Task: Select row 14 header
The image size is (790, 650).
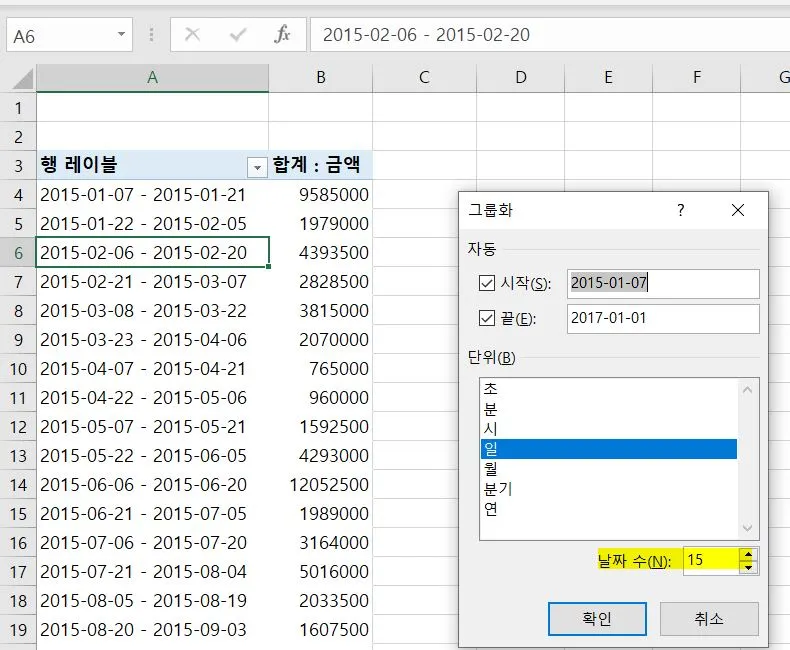Action: [18, 485]
